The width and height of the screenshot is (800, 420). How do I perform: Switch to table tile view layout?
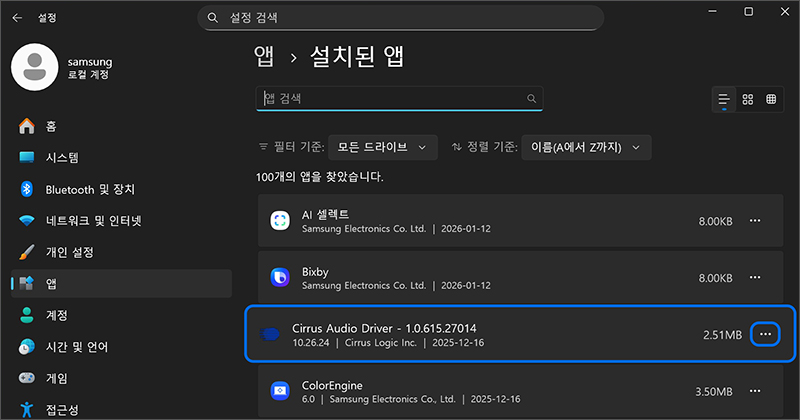click(771, 99)
